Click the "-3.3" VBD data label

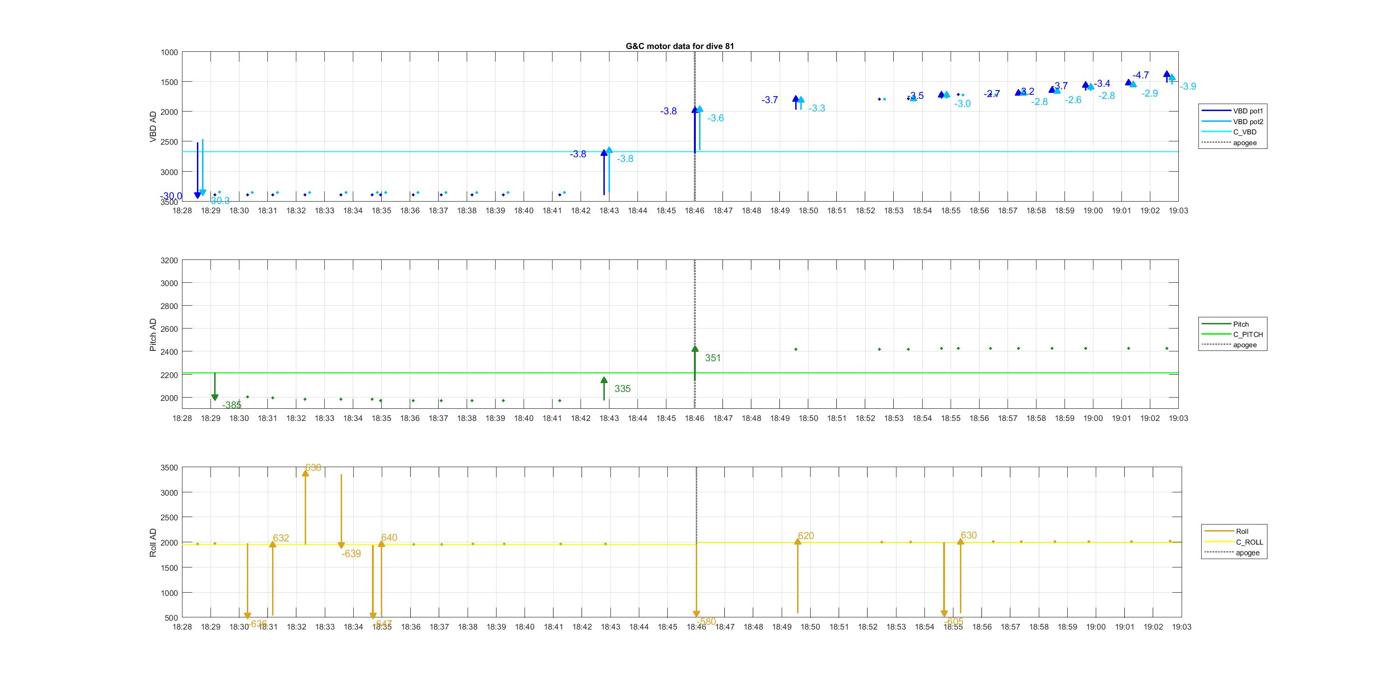click(817, 108)
